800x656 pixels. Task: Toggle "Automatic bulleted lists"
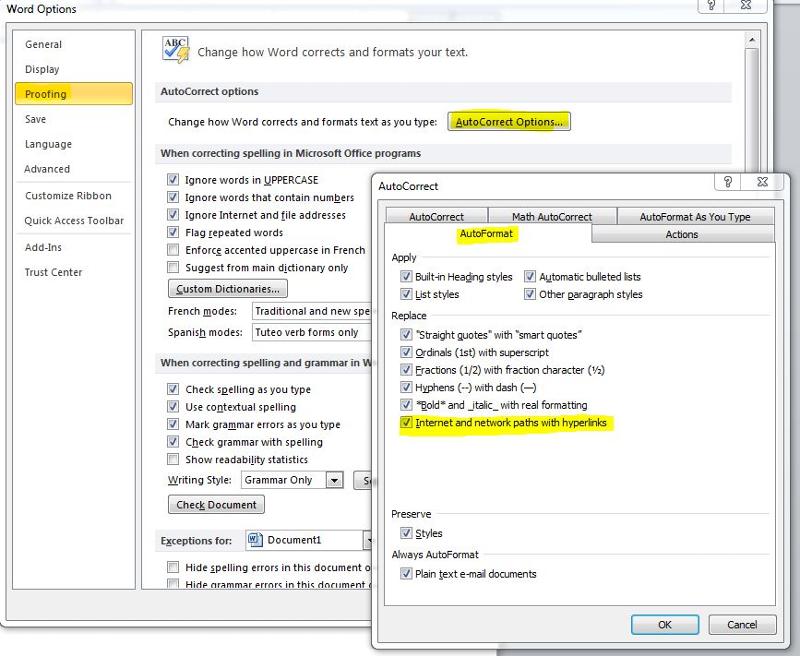(x=529, y=278)
